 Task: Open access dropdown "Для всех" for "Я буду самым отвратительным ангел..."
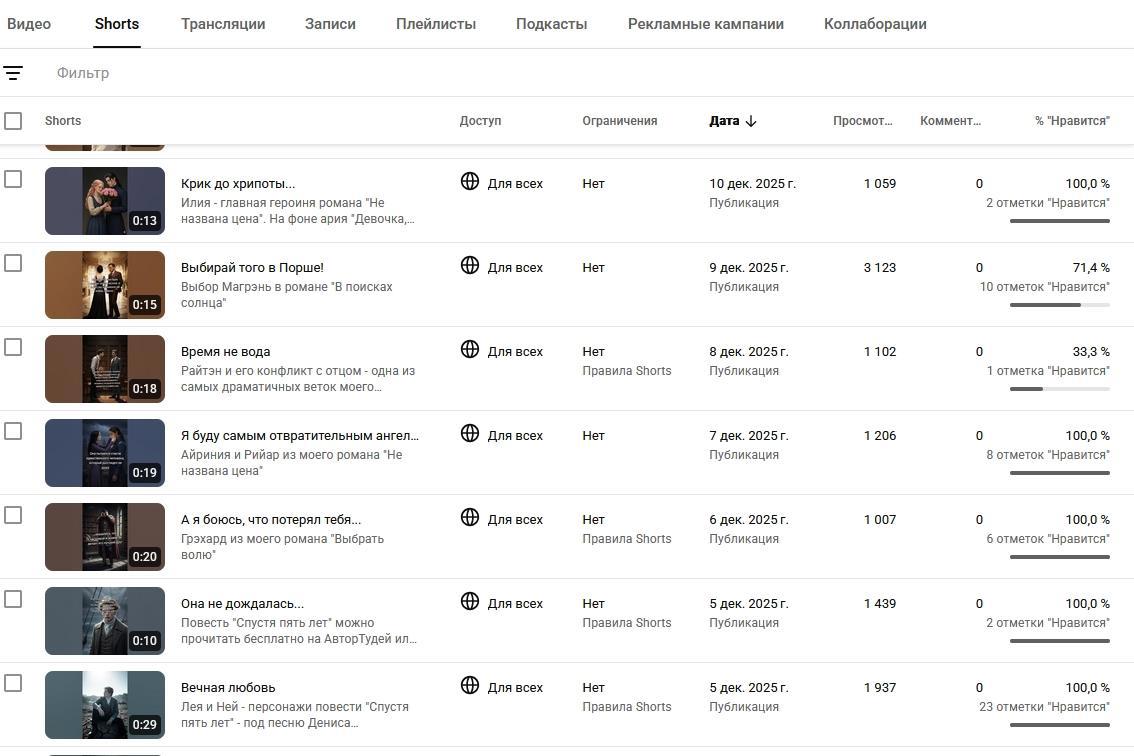tap(515, 436)
